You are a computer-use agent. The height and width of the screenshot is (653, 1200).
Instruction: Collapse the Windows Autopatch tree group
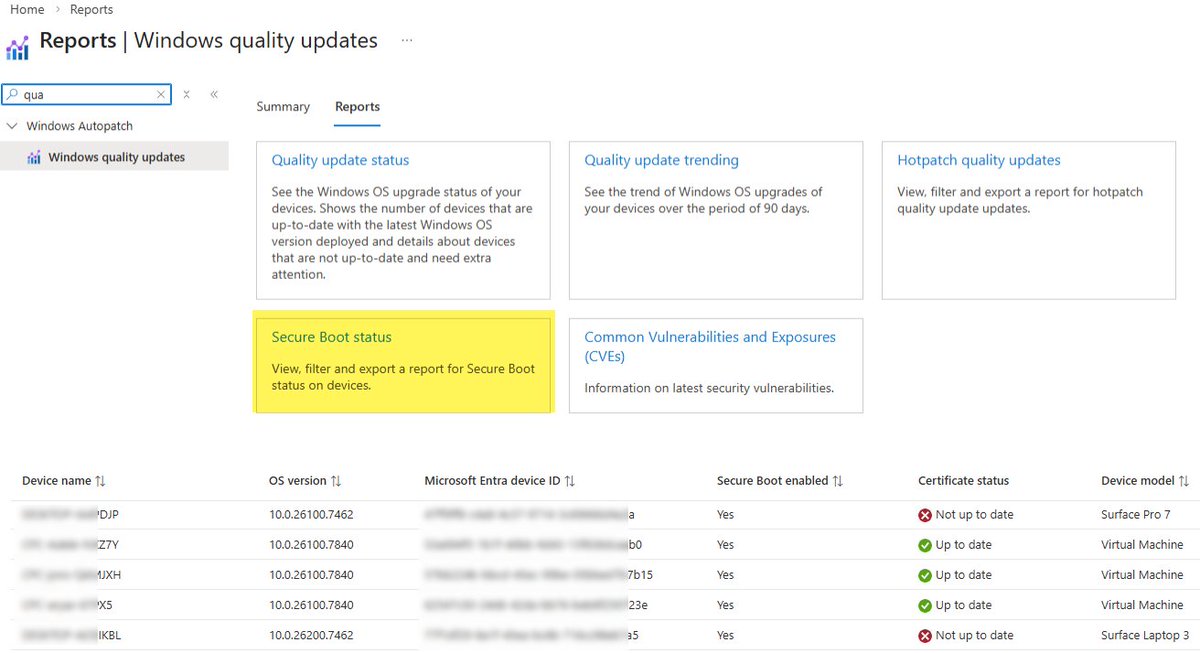[x=11, y=126]
